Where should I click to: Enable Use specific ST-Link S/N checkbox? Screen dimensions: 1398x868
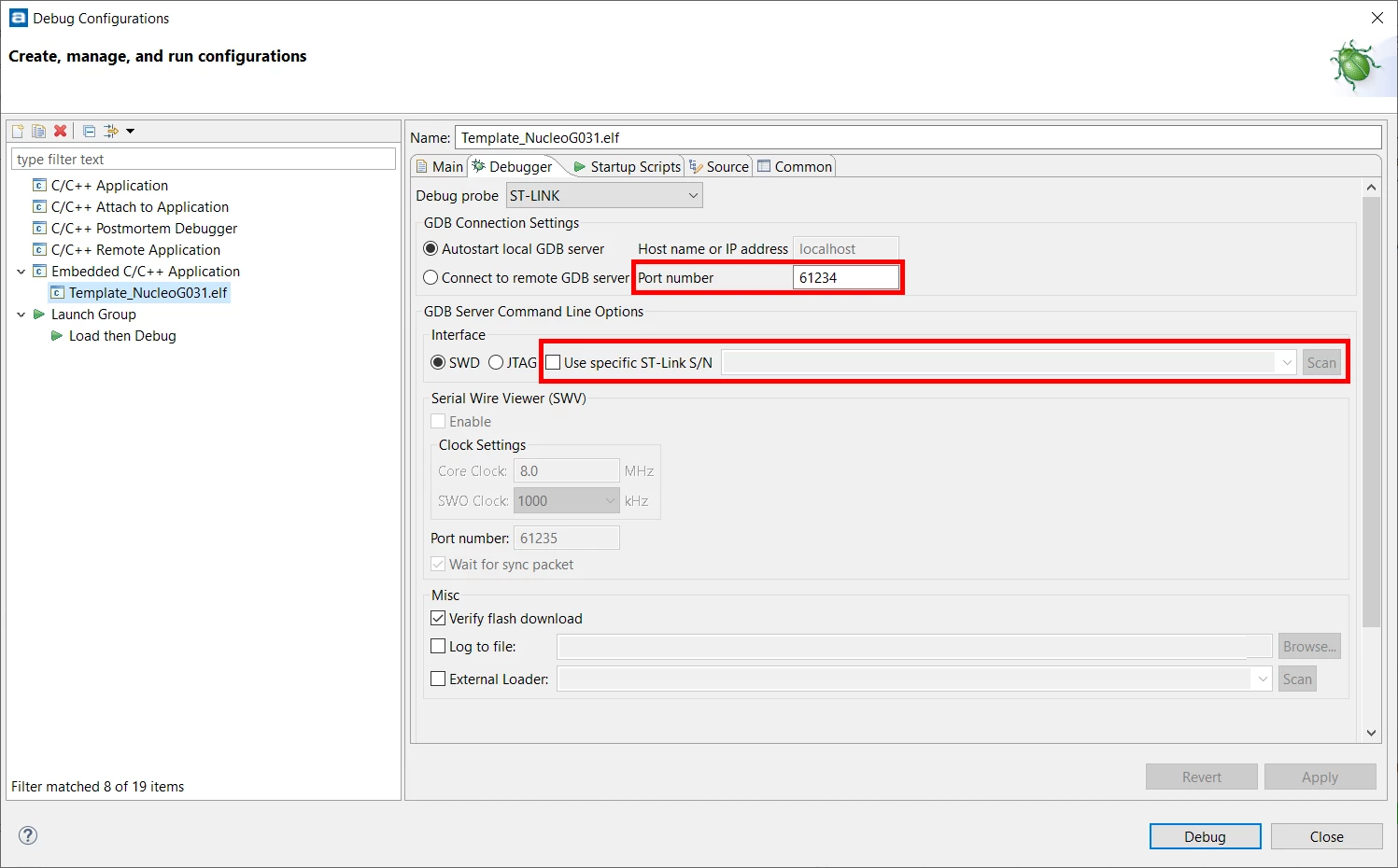pyautogui.click(x=553, y=362)
